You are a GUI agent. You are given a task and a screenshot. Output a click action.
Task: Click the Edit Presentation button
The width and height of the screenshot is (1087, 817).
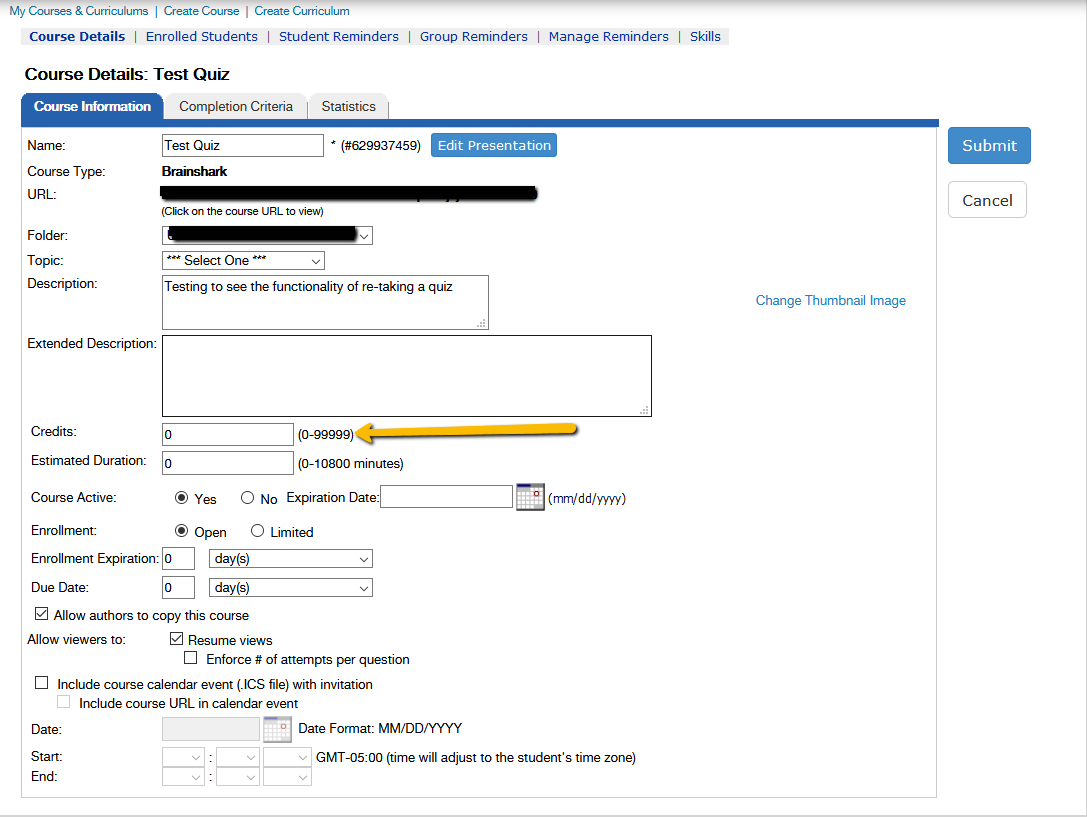[494, 145]
